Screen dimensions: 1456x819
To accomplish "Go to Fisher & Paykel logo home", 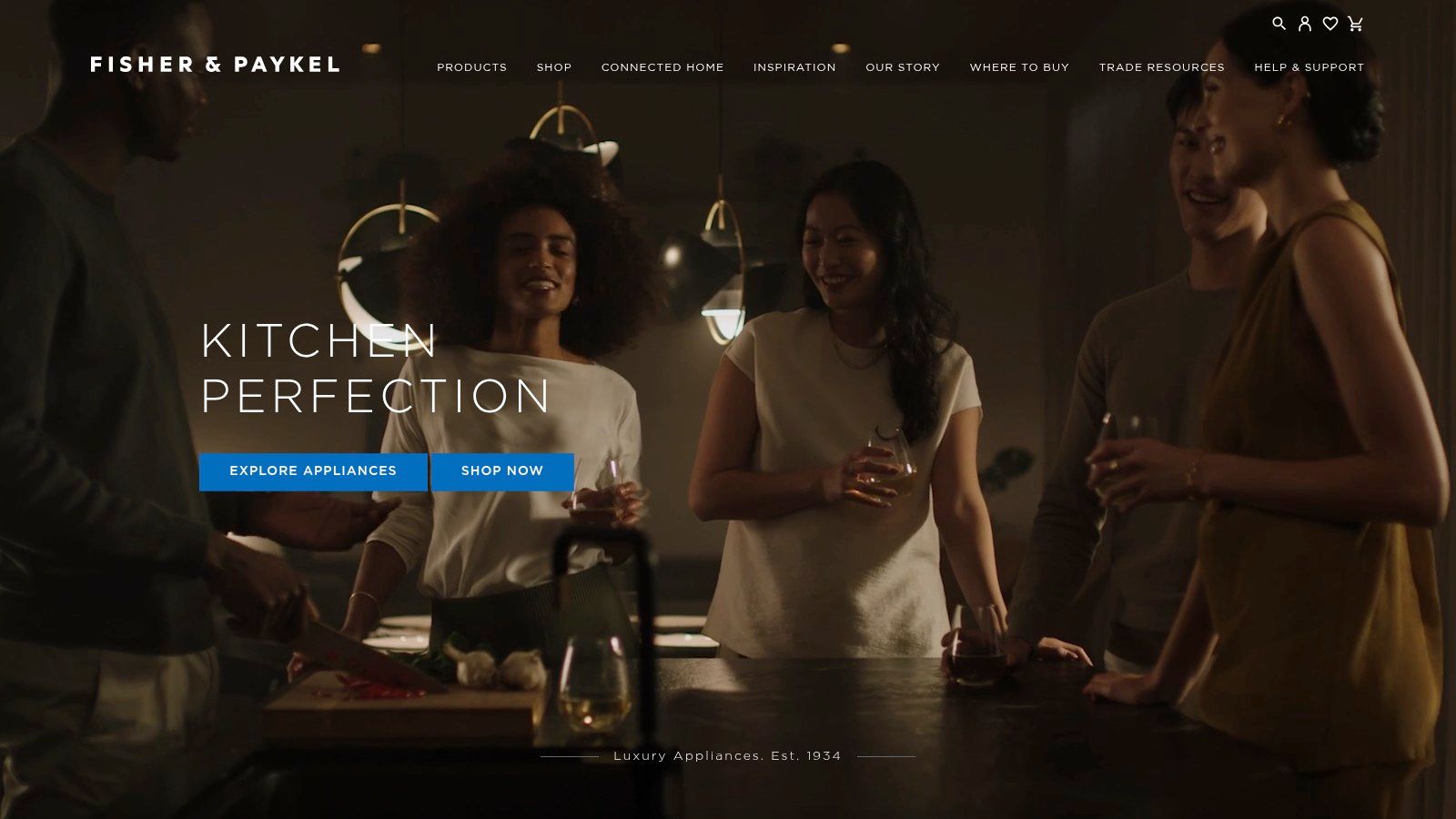I will (215, 65).
